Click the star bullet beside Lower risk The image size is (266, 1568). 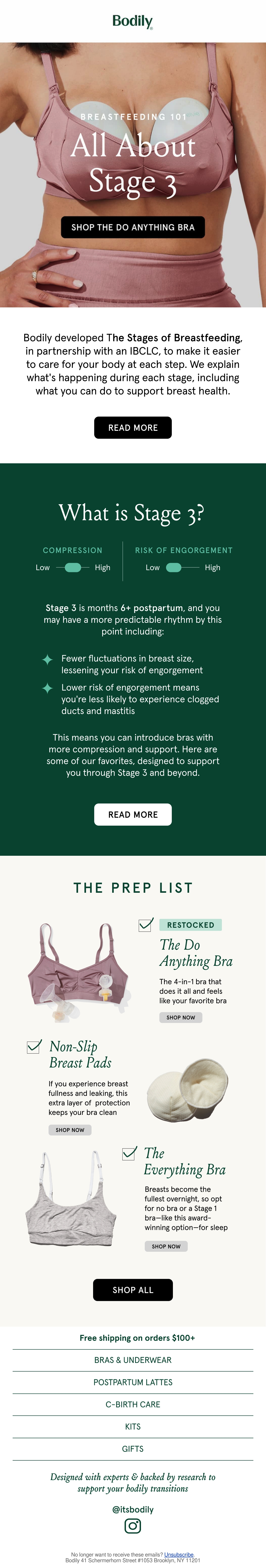pyautogui.click(x=47, y=688)
